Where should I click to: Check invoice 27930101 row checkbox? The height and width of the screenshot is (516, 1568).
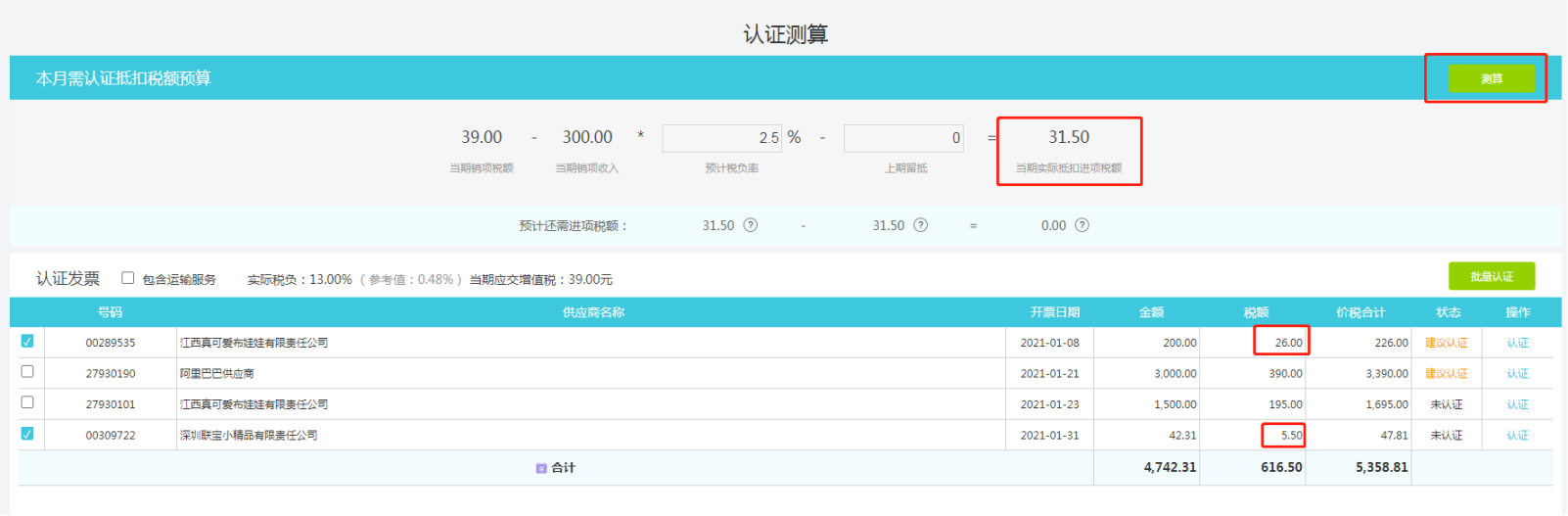(x=27, y=402)
